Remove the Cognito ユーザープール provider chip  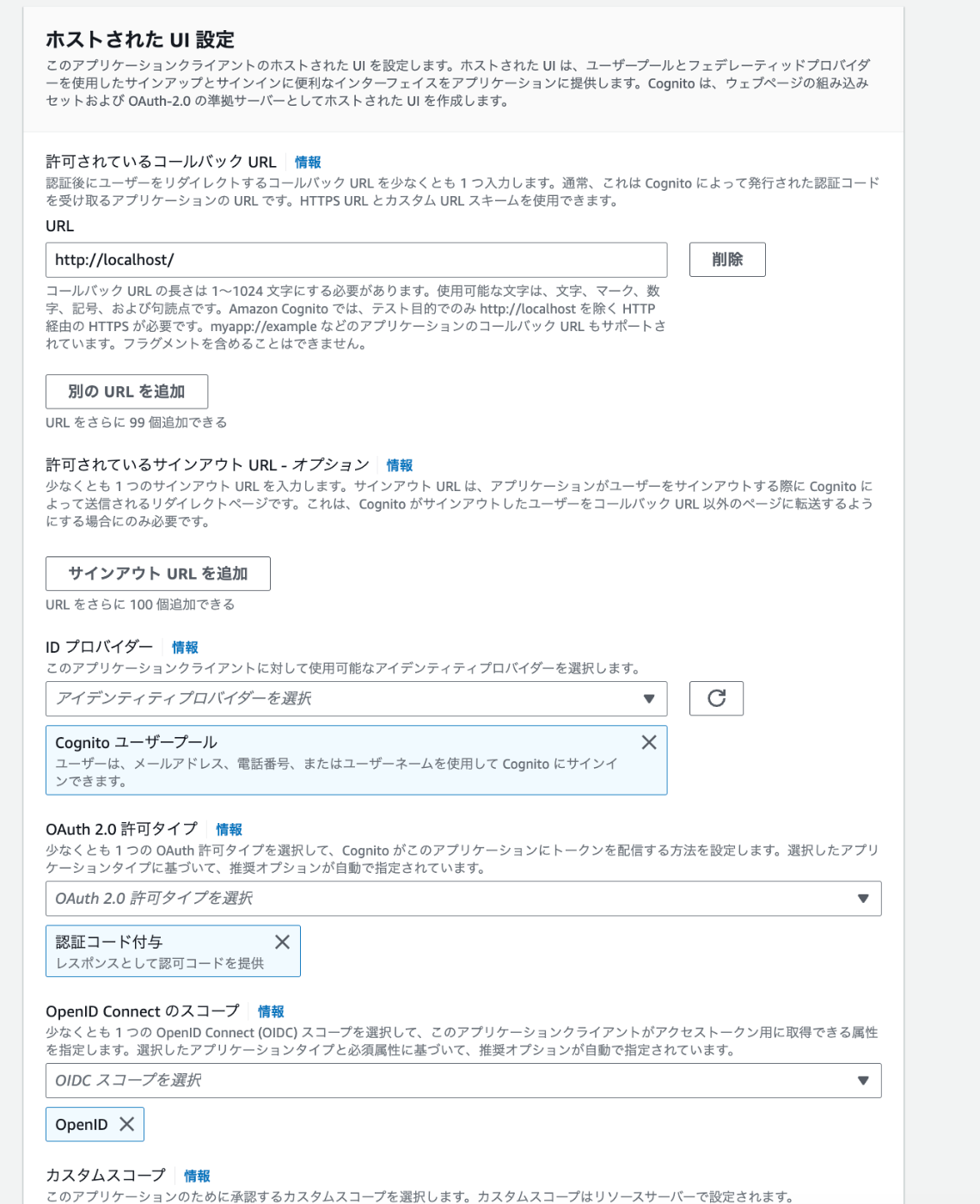(x=649, y=742)
